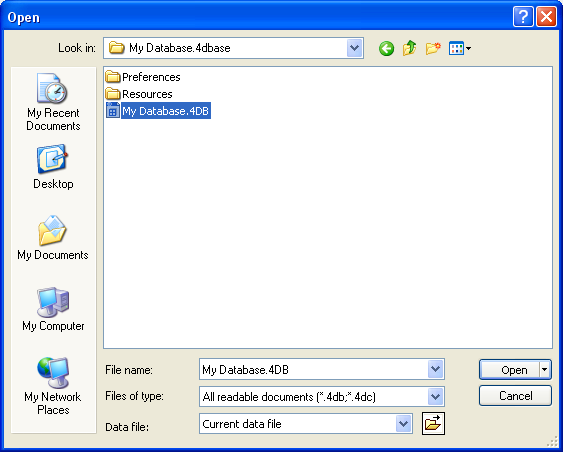The height and width of the screenshot is (452, 563).
Task: Click the Open button
Action: coord(510,369)
